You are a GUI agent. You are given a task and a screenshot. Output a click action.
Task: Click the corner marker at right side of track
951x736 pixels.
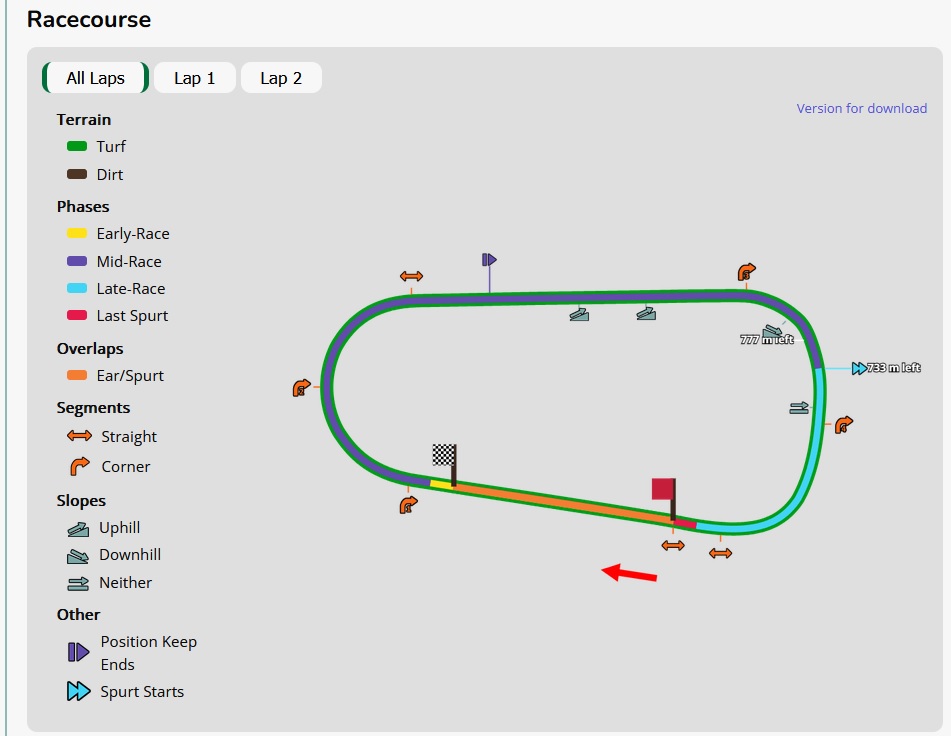[x=844, y=424]
